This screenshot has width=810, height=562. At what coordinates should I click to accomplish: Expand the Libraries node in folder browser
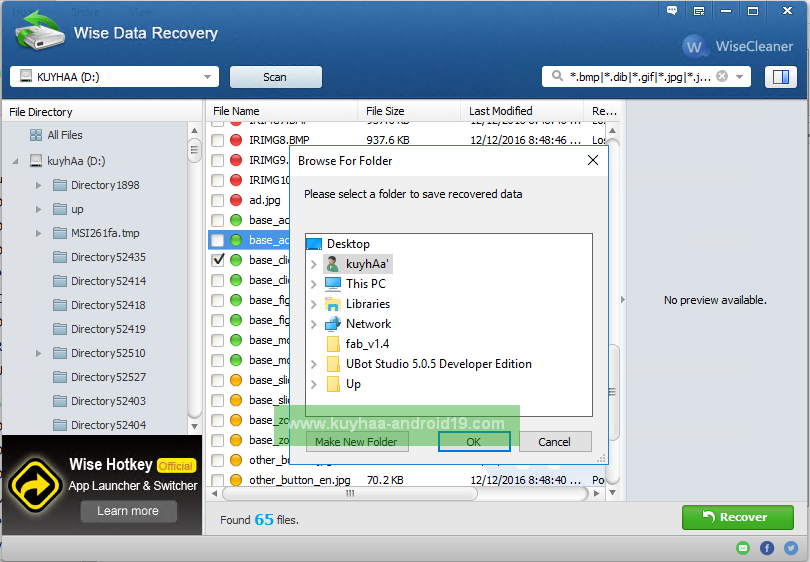(x=314, y=304)
